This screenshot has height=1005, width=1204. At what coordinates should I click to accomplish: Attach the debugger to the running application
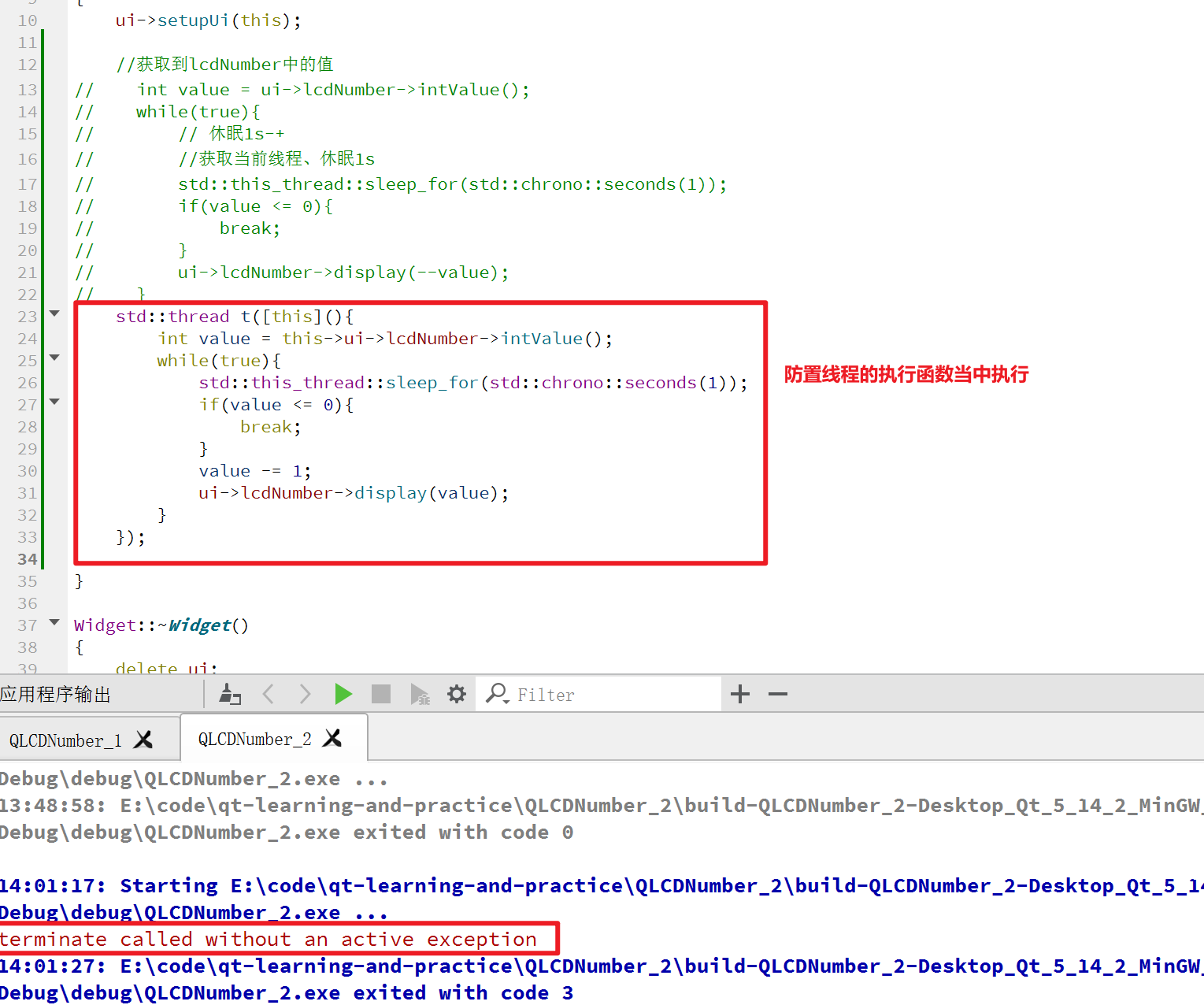point(420,694)
